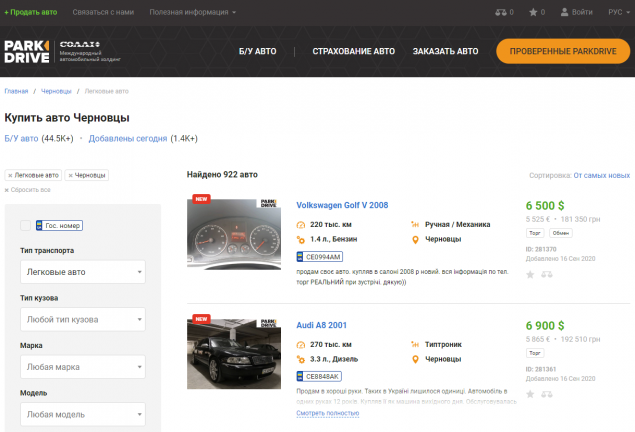This screenshot has height=432, width=635.
Task: Click the user profile icon next to Войти
Action: (x=564, y=12)
